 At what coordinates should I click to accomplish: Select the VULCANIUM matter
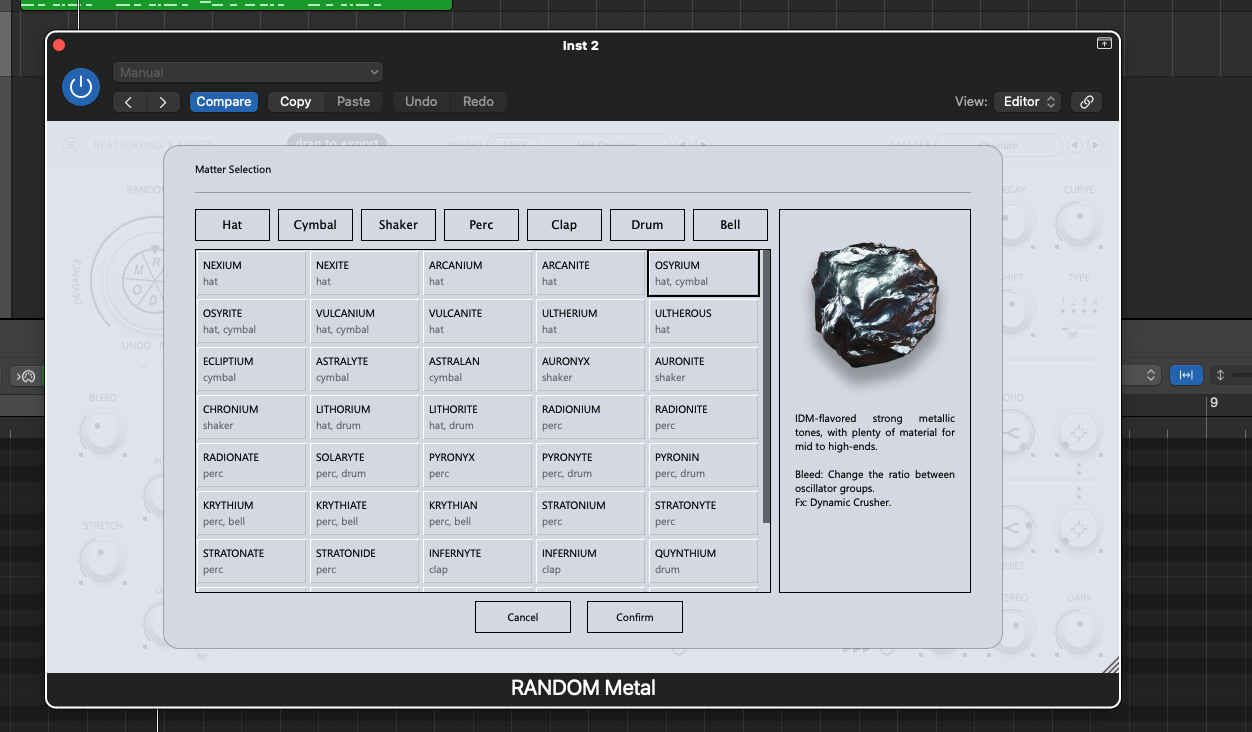click(363, 321)
